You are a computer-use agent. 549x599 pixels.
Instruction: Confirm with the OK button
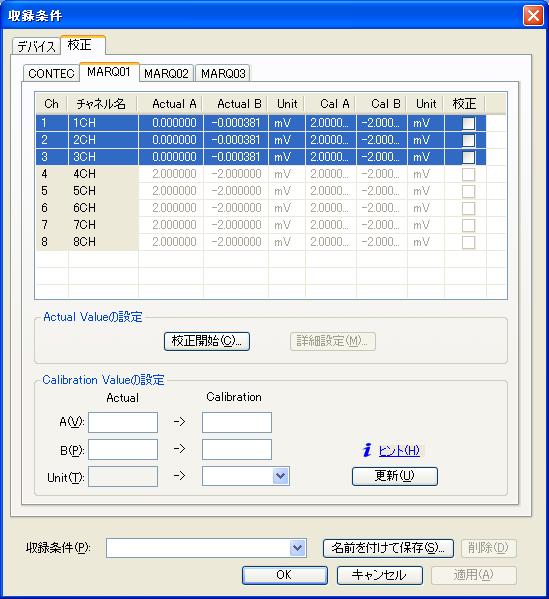[x=285, y=575]
